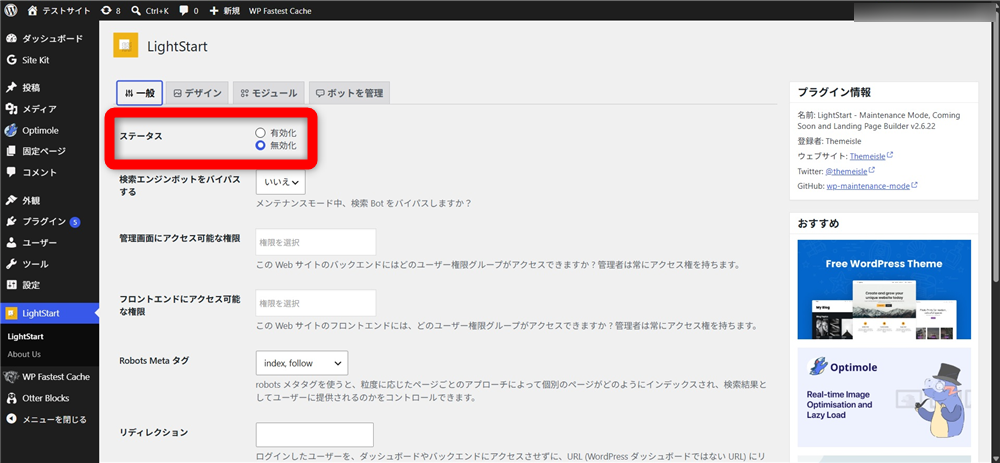
Task: Click the ステータス label
Action: (x=140, y=136)
